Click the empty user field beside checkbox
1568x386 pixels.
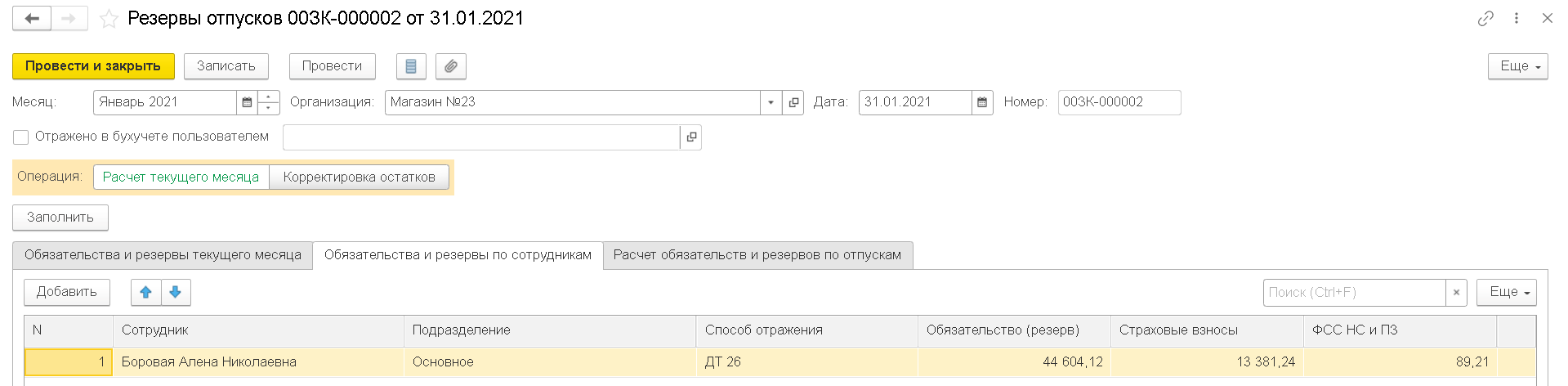coord(481,137)
